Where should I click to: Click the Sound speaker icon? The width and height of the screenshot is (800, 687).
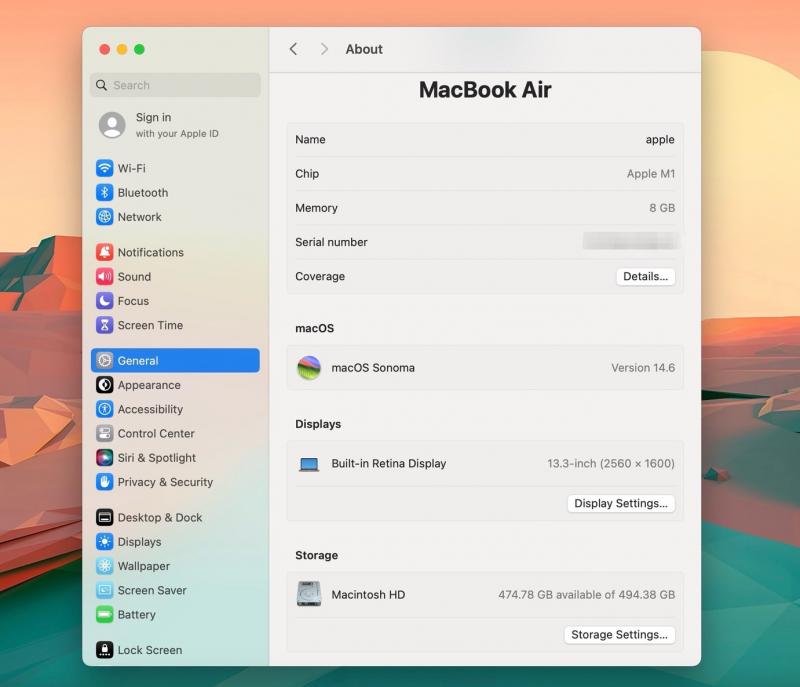pos(105,276)
